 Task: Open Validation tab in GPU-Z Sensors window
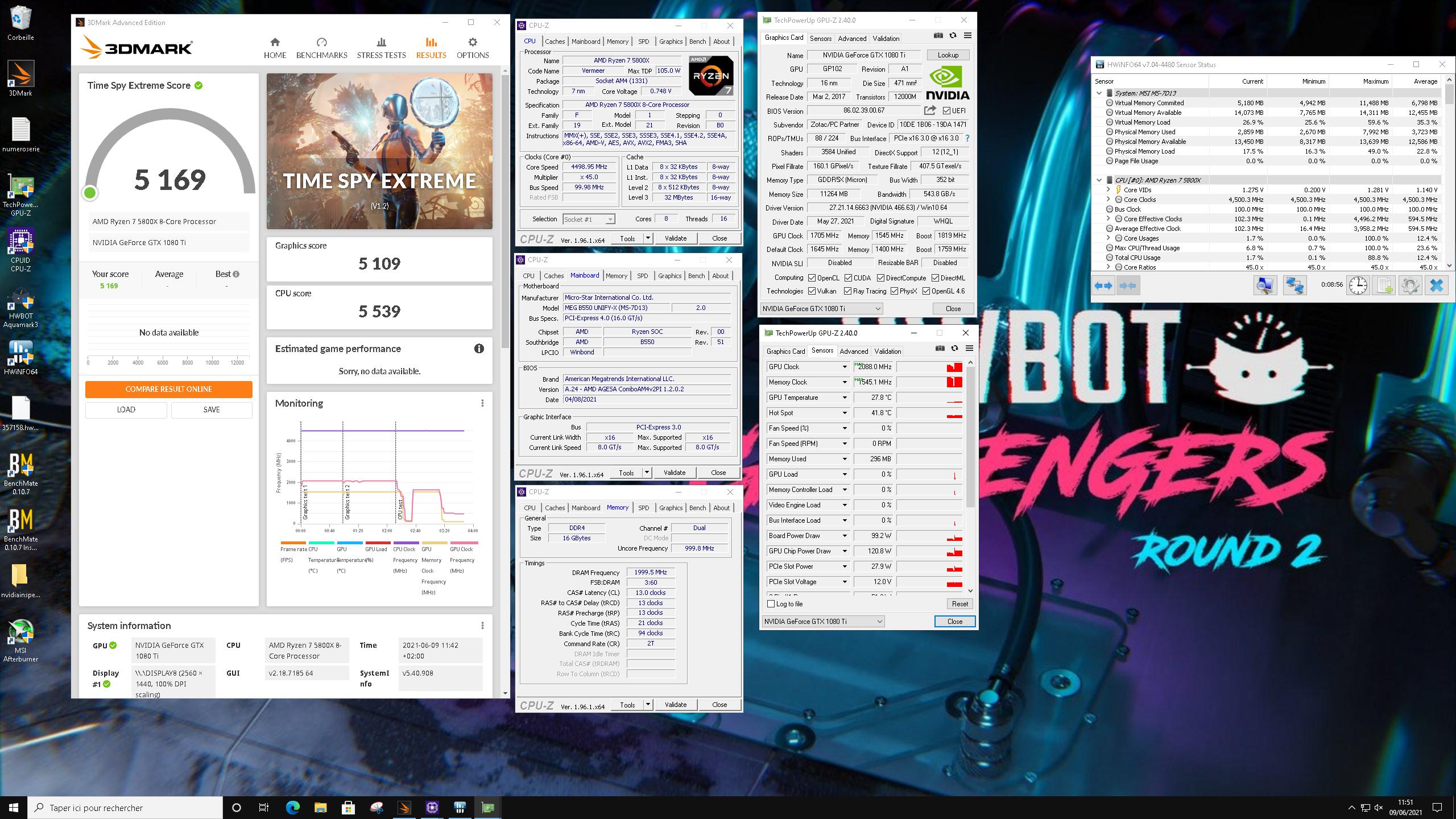pyautogui.click(x=887, y=351)
